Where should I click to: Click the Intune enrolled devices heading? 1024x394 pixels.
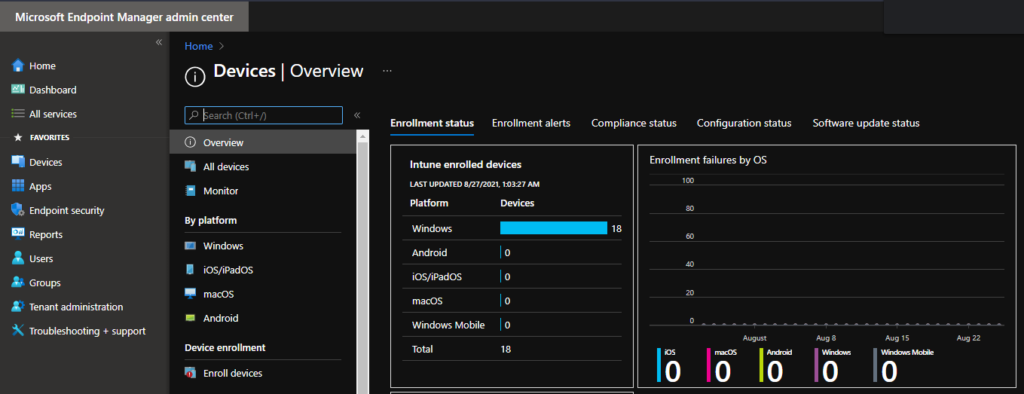click(466, 165)
